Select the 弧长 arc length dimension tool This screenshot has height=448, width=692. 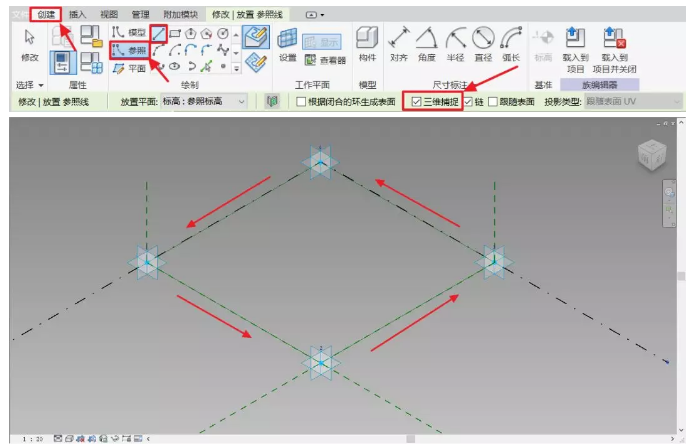tap(511, 44)
